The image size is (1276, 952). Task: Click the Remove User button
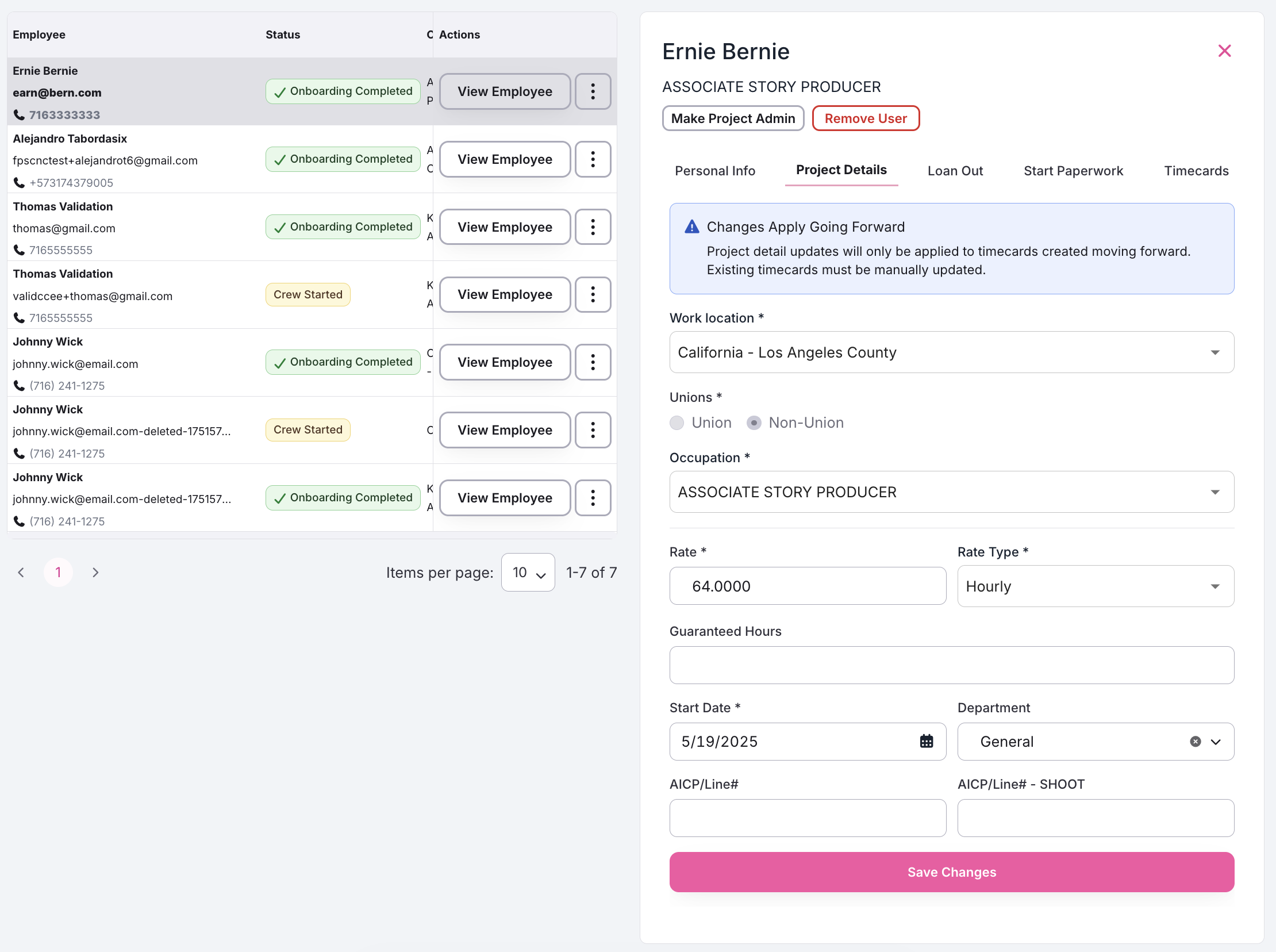[x=865, y=118]
